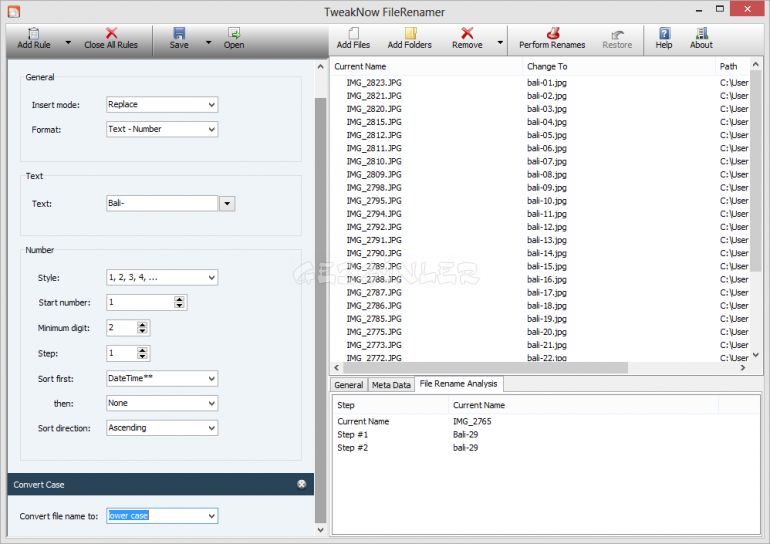Click the file list vertical scrollbar thumb
The width and height of the screenshot is (770, 544).
point(756,171)
